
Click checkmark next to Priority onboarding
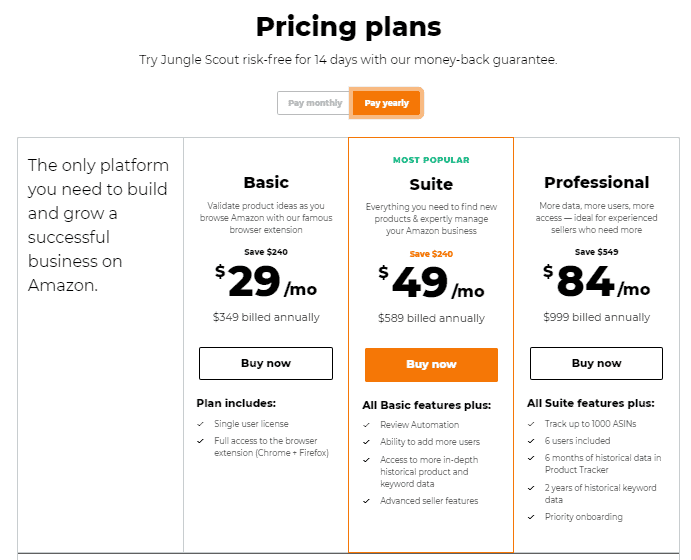pyautogui.click(x=531, y=517)
